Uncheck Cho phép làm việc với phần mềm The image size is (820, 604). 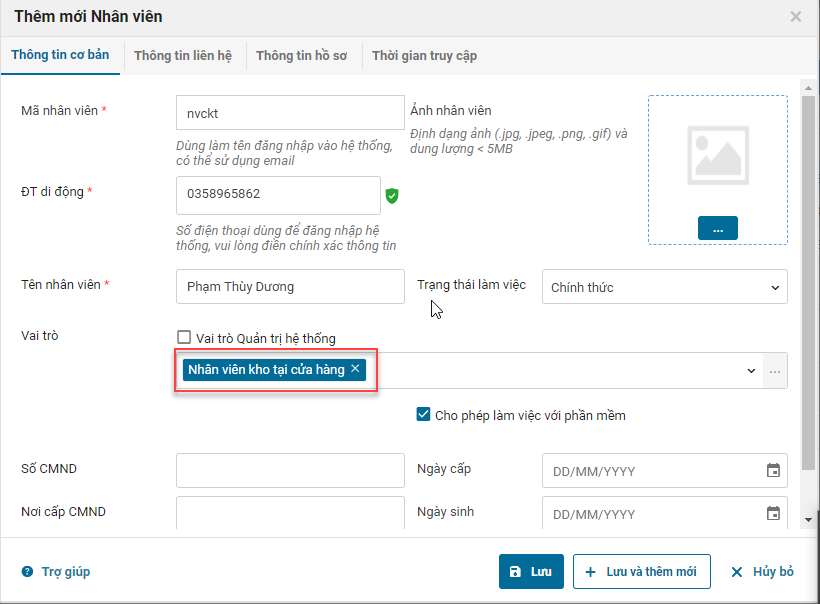[x=424, y=415]
